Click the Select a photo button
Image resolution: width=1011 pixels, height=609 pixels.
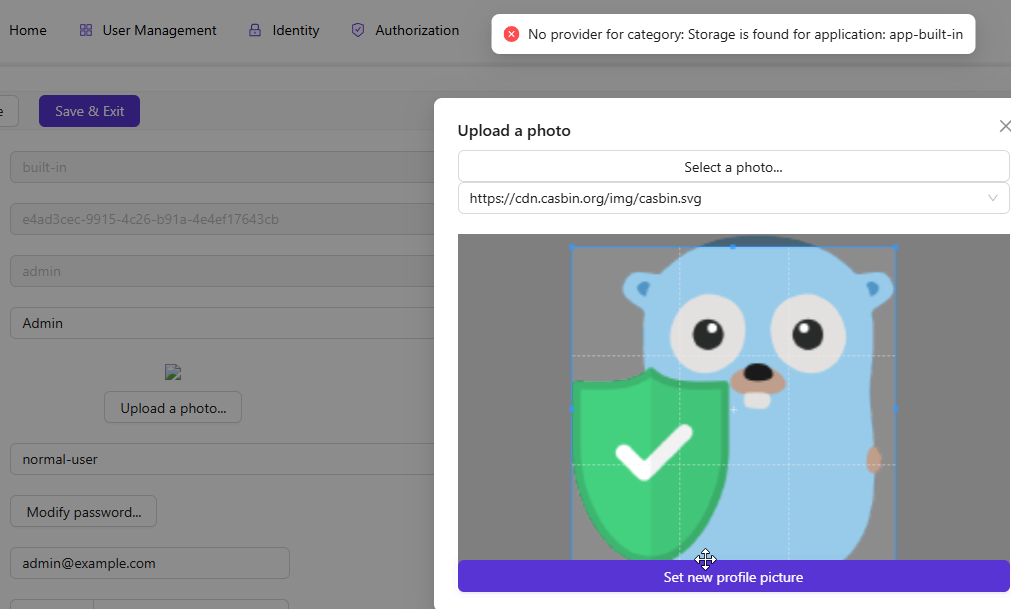point(733,167)
